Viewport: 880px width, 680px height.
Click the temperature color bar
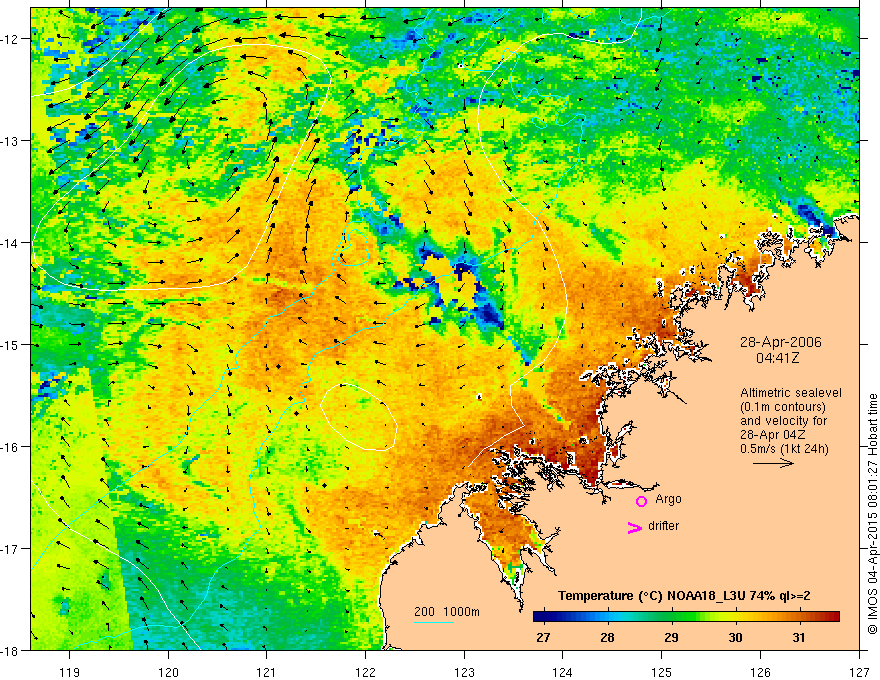[x=686, y=616]
